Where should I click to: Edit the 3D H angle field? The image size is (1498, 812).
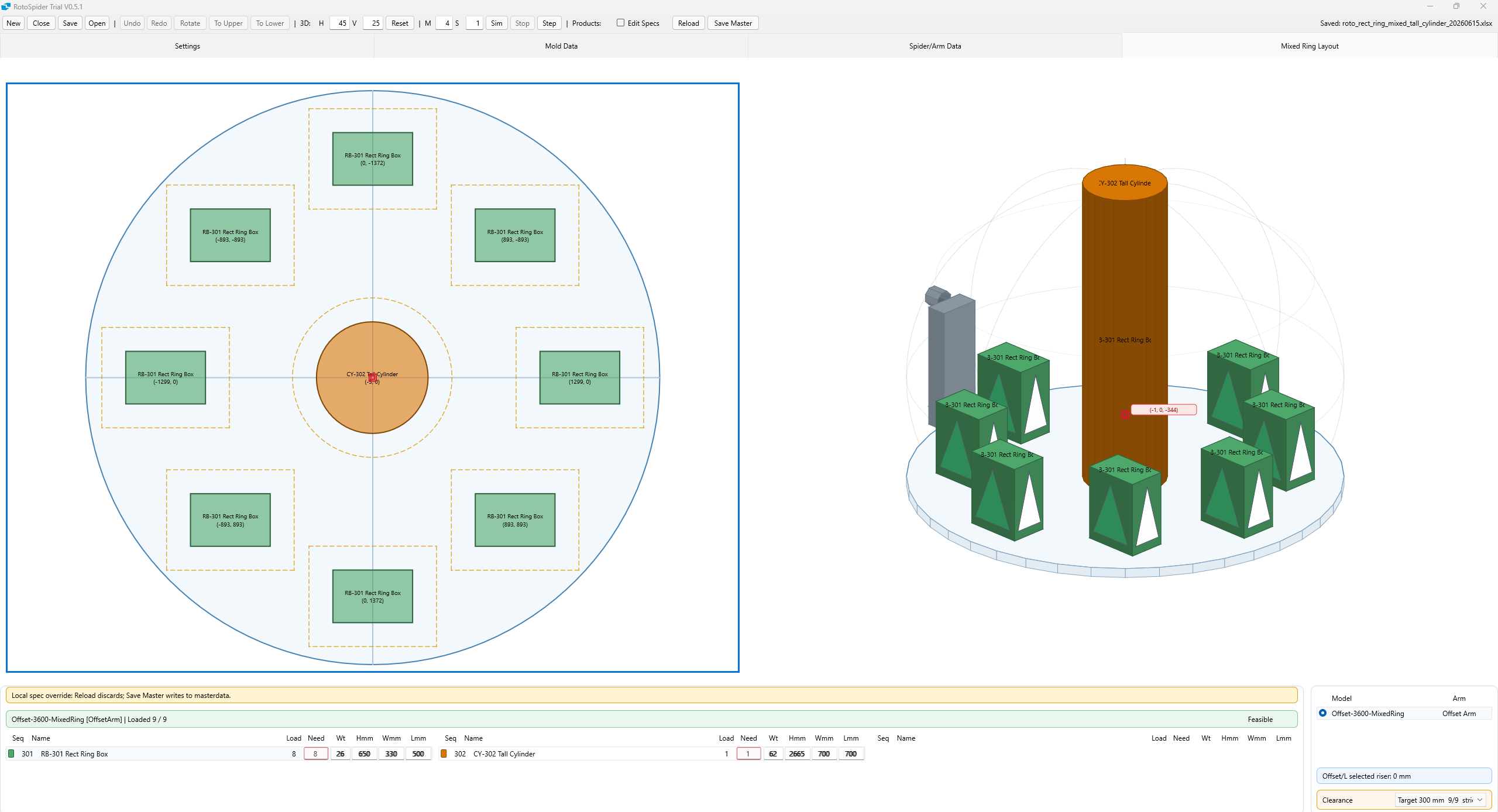coord(339,23)
